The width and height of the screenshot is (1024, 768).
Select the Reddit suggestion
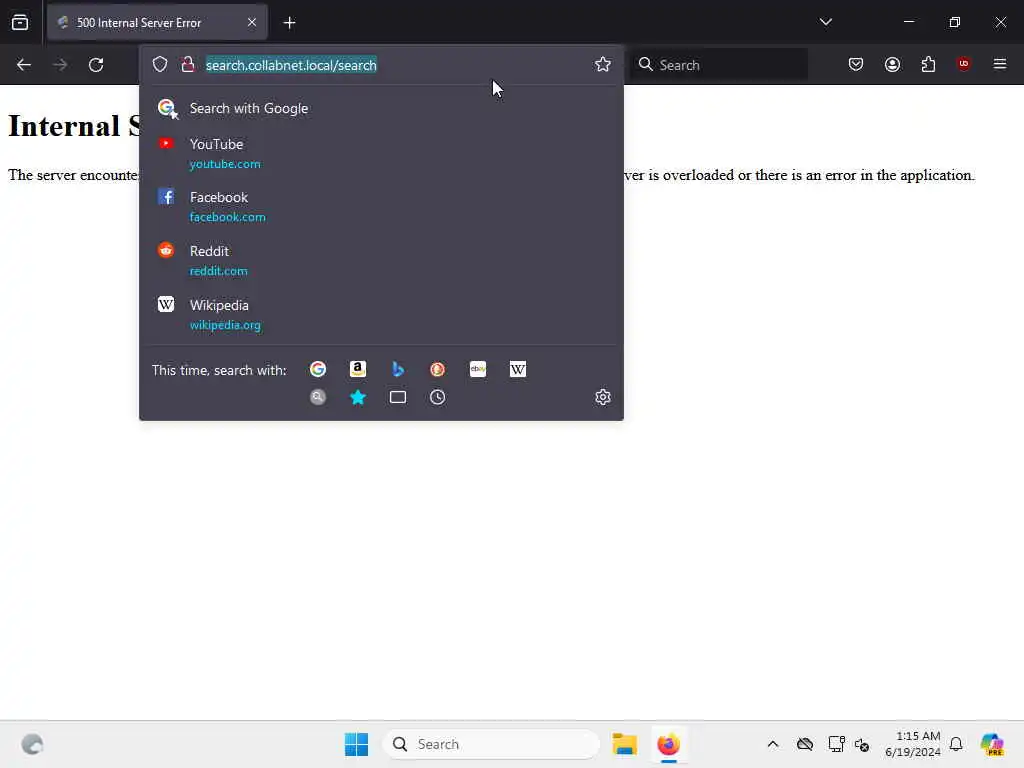click(x=381, y=261)
